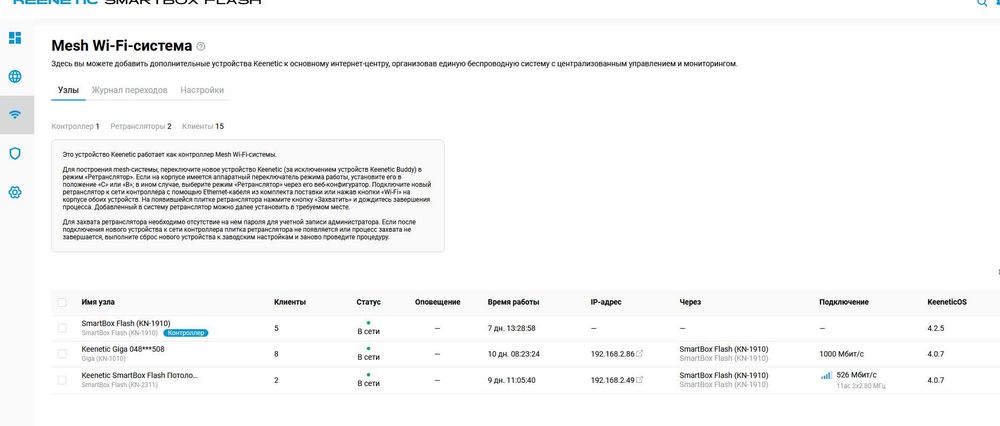
Task: Click Giga (KN-1010) model subtitle
Action: point(104,359)
